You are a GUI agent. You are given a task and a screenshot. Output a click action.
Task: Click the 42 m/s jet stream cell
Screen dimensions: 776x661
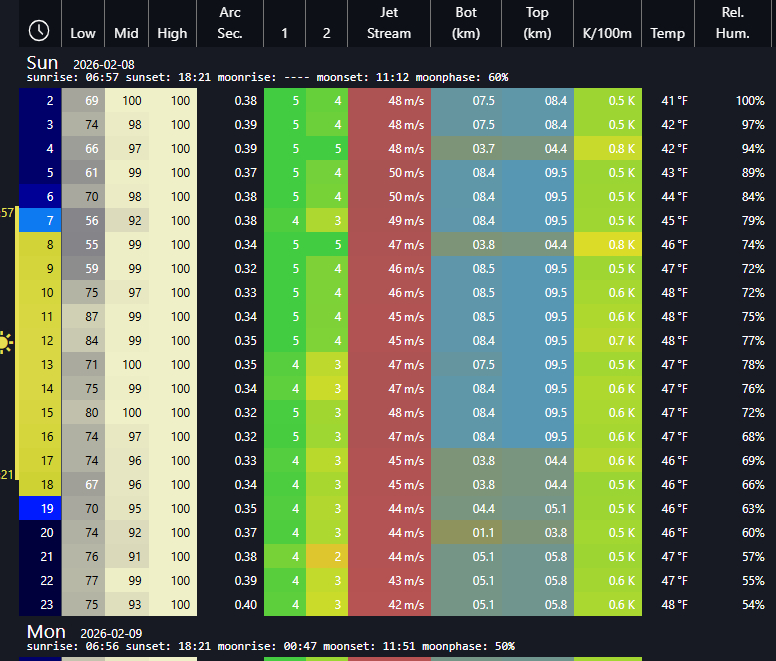tap(389, 604)
